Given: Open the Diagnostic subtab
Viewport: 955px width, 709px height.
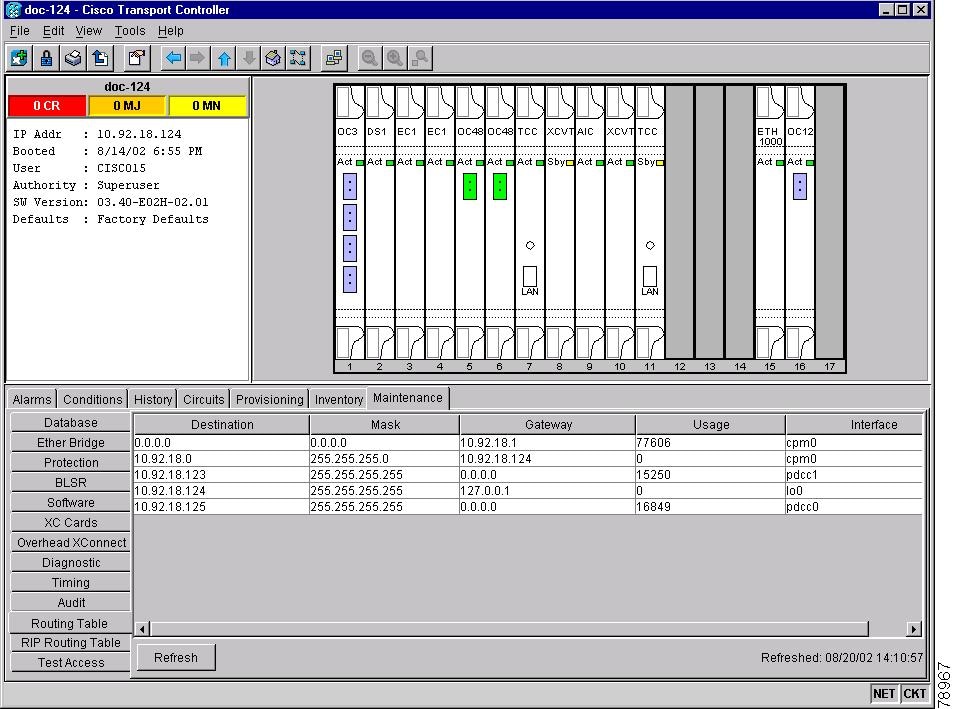Looking at the screenshot, I should (x=71, y=563).
